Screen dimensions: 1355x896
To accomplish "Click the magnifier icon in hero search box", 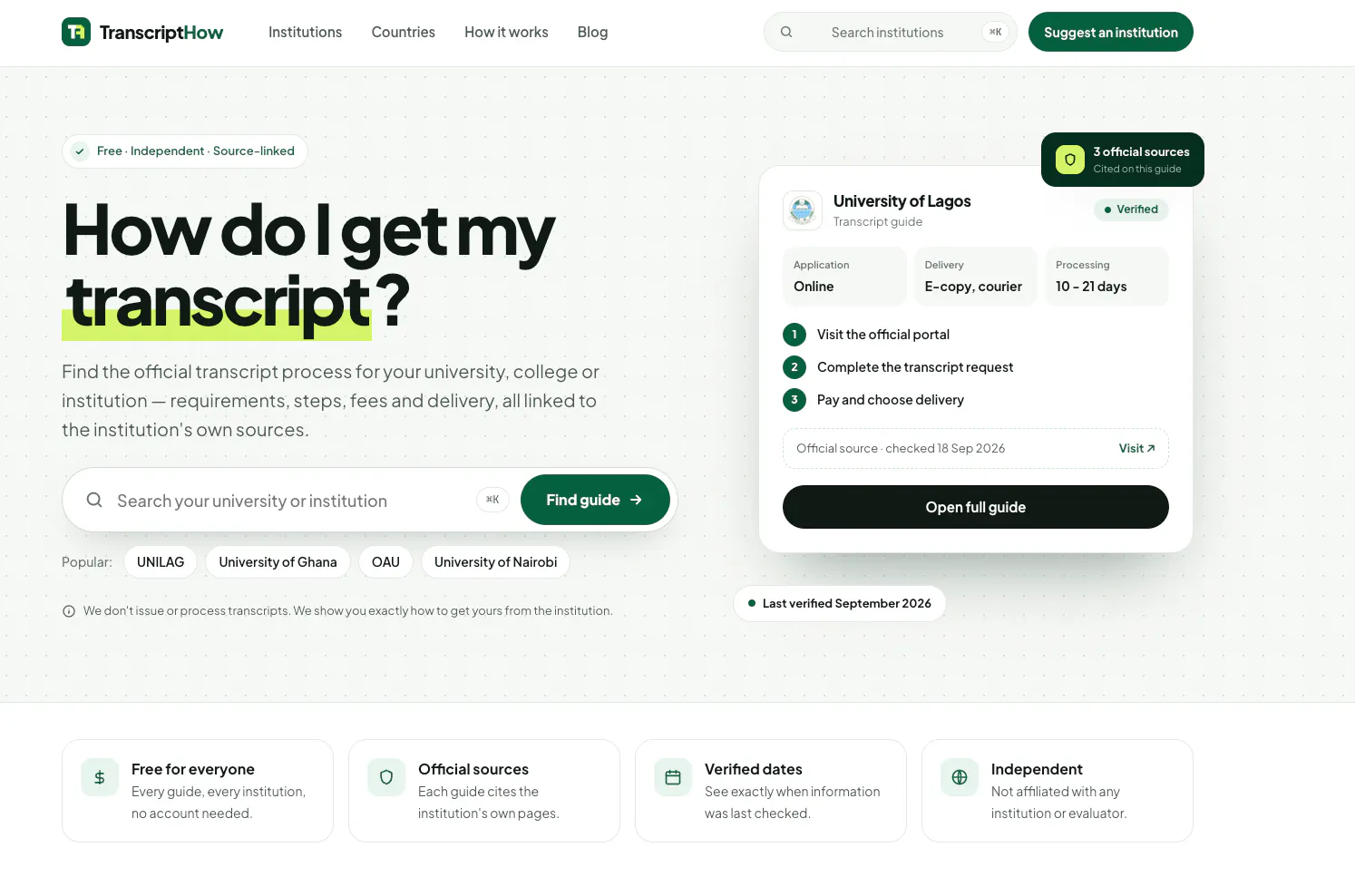I will pos(94,500).
